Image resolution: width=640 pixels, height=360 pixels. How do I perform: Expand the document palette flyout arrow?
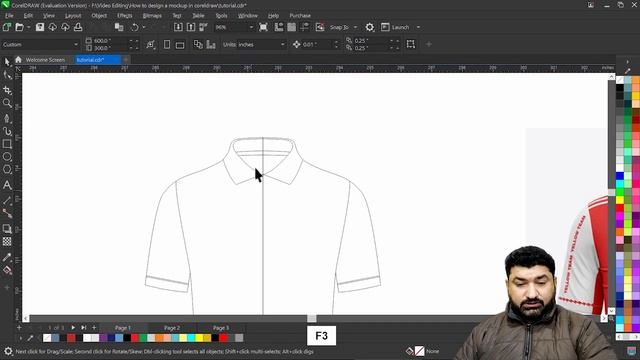pos(20,338)
